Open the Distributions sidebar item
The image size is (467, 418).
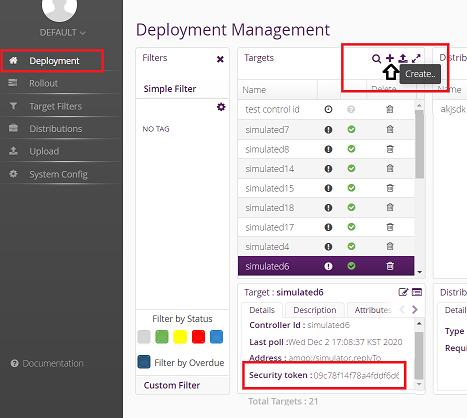[56, 129]
